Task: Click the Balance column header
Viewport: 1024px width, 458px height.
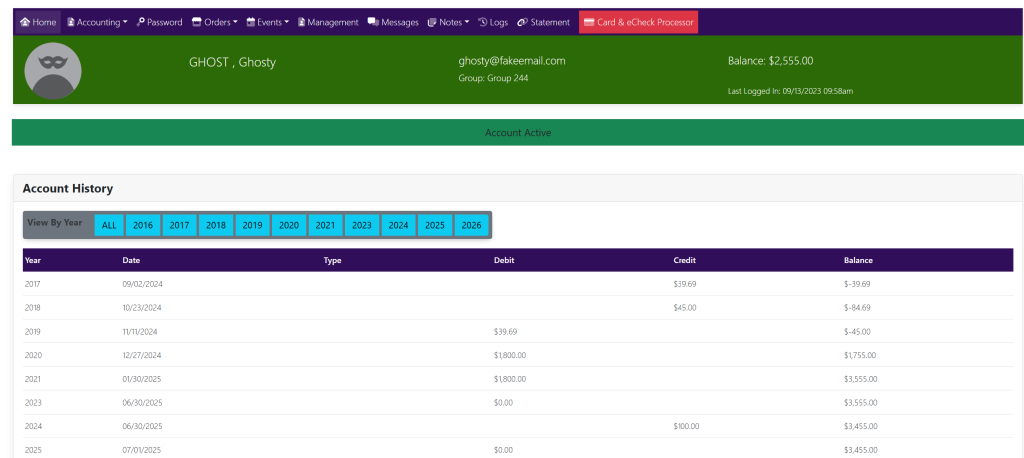Action: click(858, 260)
